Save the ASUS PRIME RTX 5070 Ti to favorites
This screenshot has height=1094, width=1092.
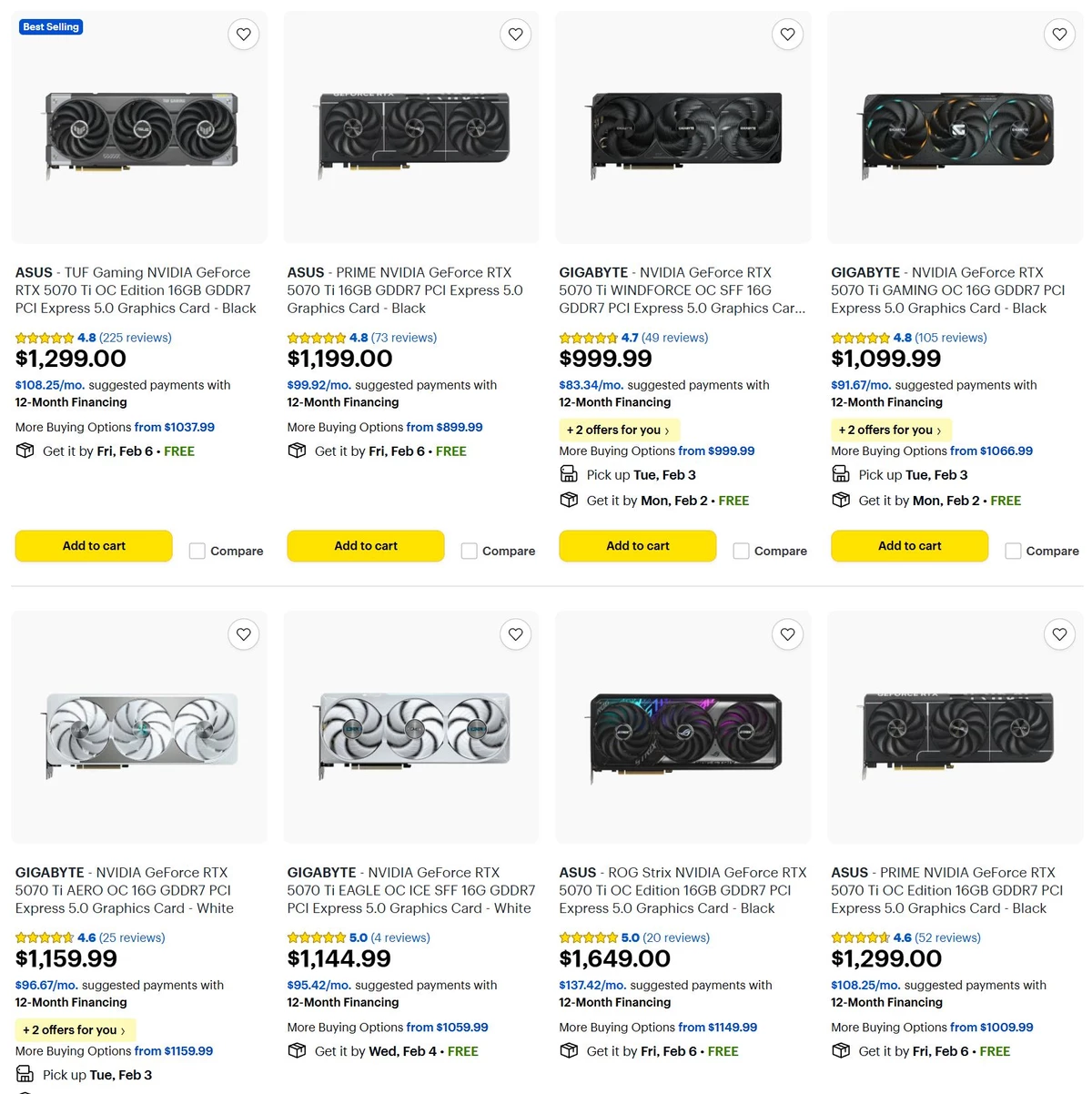(515, 34)
